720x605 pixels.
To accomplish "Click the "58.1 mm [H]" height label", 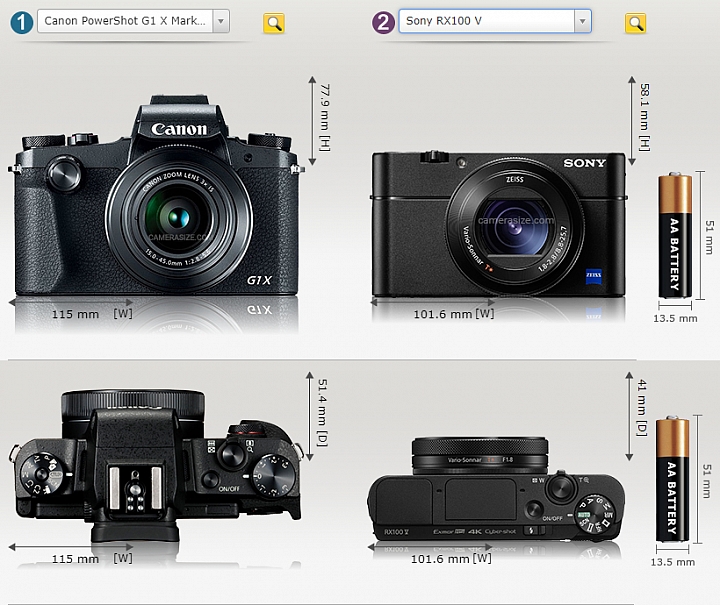I will click(644, 117).
